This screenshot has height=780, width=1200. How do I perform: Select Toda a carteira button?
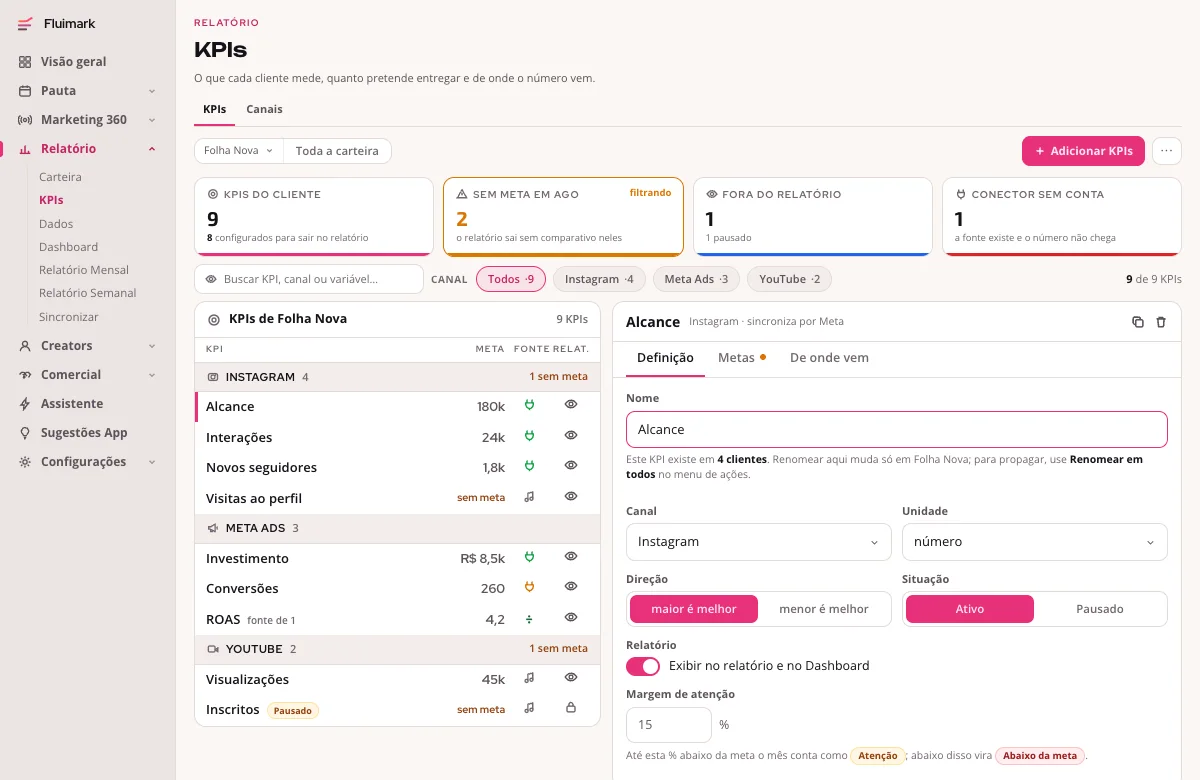point(337,151)
